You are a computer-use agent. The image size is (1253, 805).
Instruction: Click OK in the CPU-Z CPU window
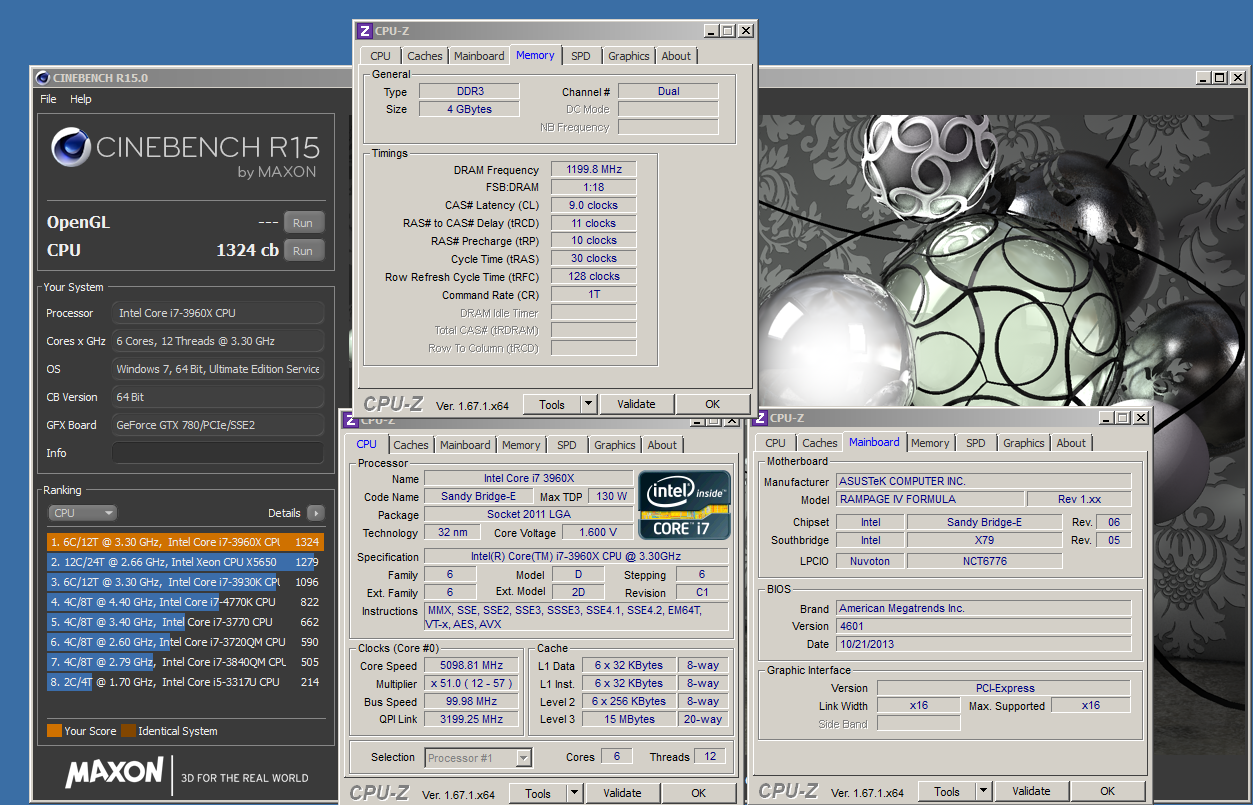tap(698, 794)
